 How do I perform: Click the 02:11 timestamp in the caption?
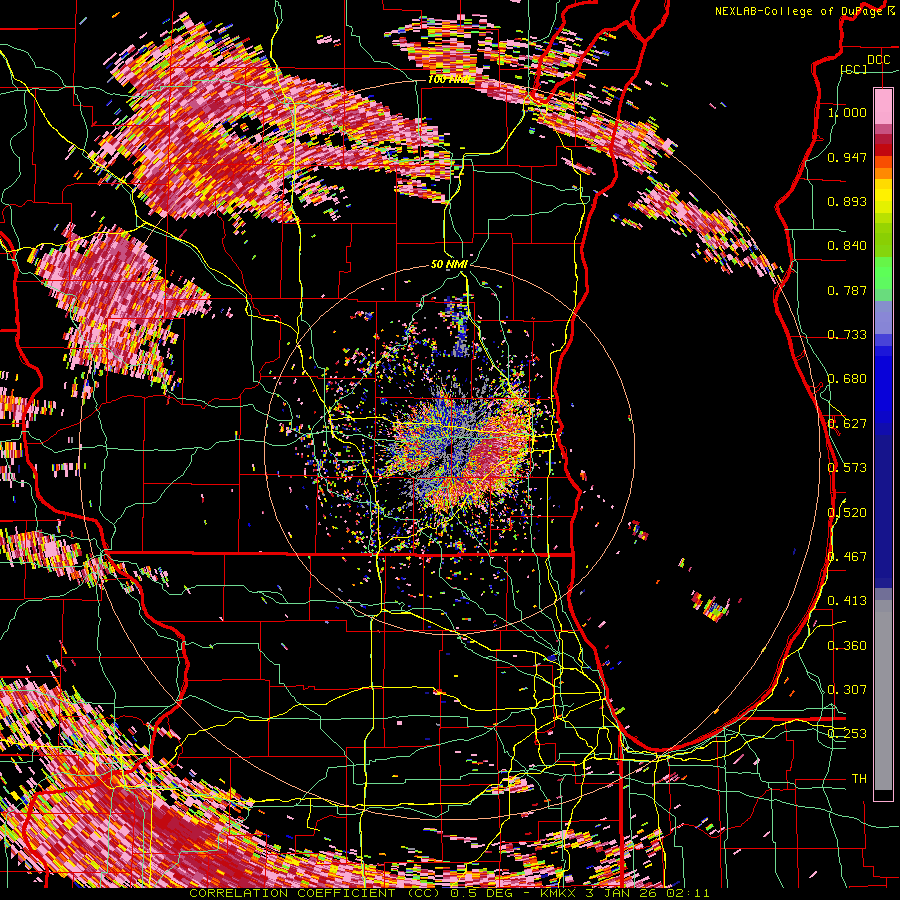pyautogui.click(x=688, y=893)
